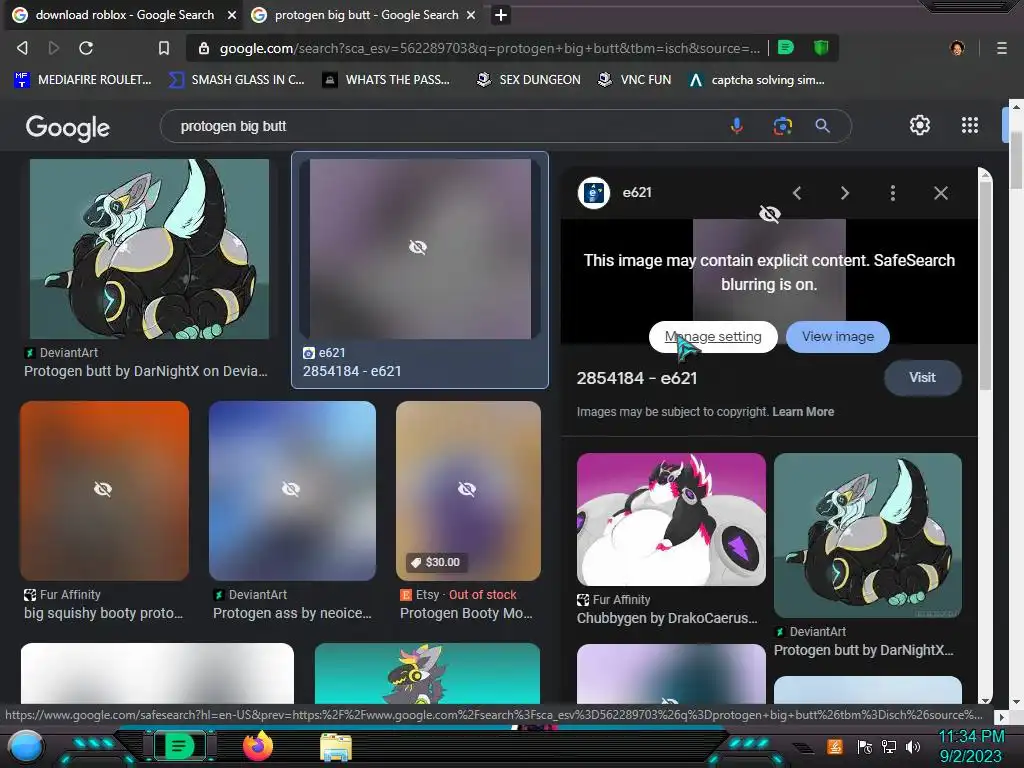
Task: Click the Manage setting button
Action: click(713, 337)
